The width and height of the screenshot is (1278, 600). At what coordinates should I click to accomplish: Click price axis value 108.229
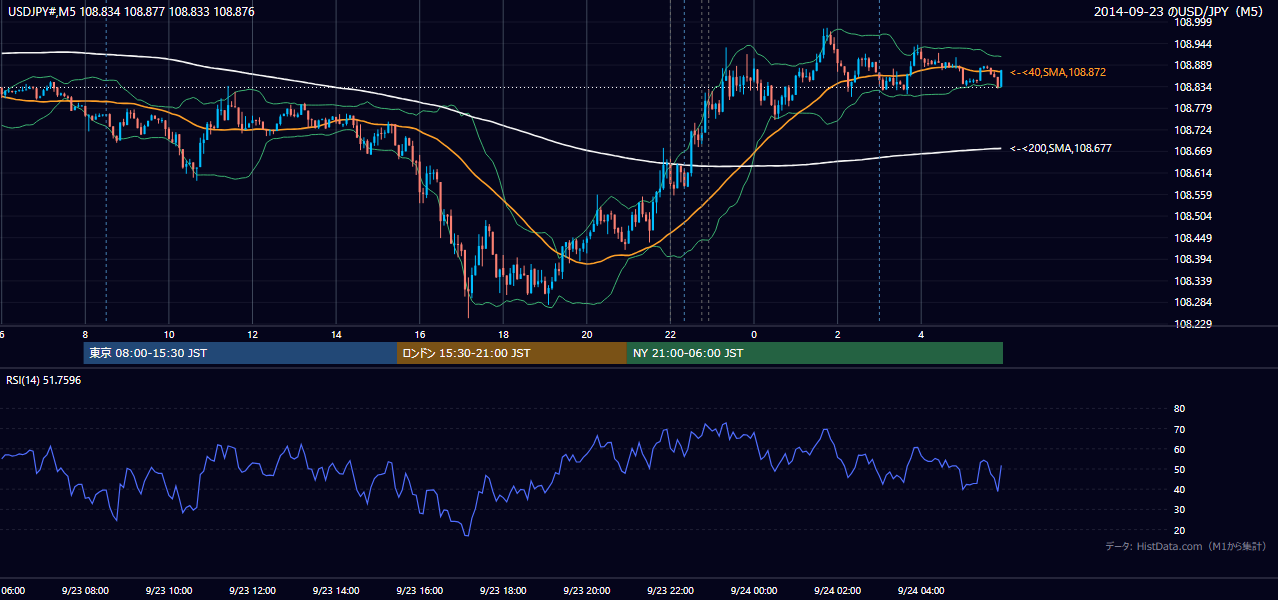click(1193, 324)
